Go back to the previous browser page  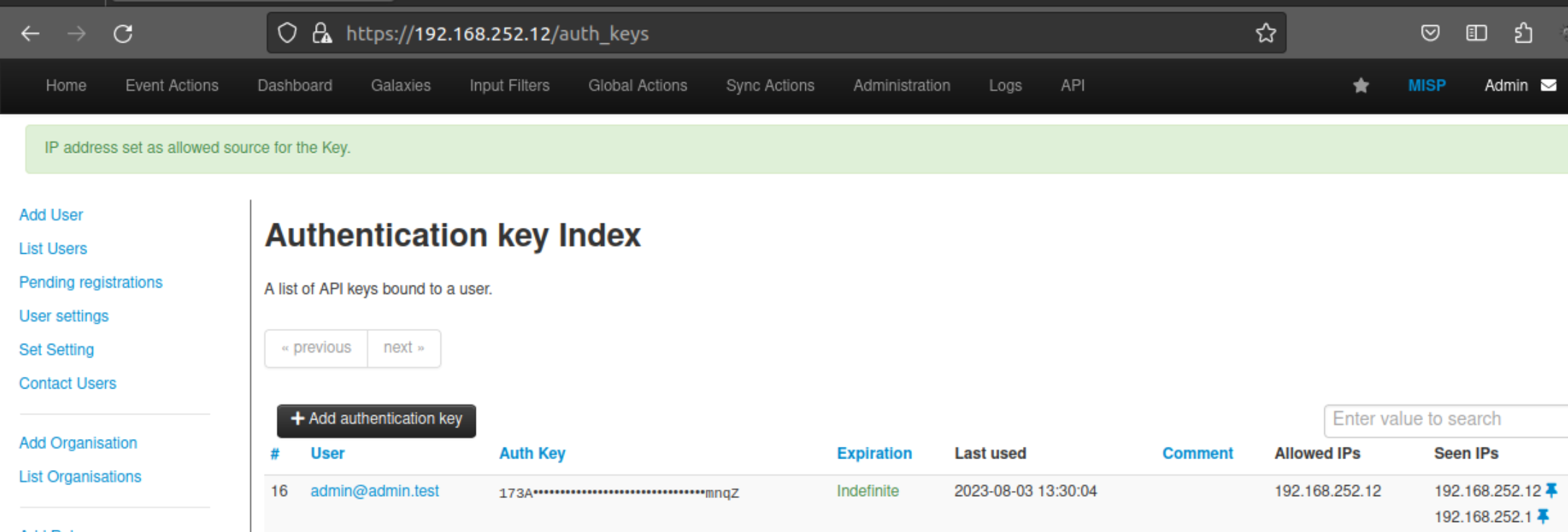[x=30, y=33]
